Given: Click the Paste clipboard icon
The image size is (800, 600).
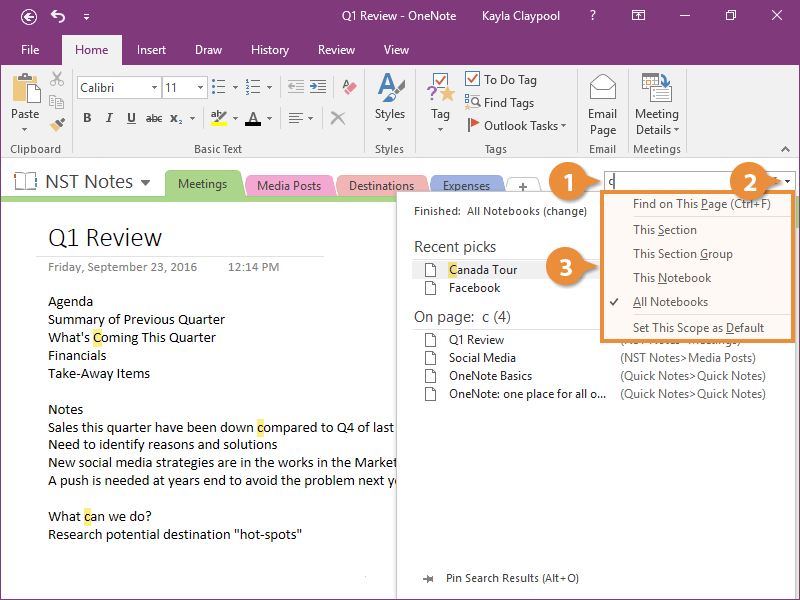Looking at the screenshot, I should pyautogui.click(x=26, y=88).
